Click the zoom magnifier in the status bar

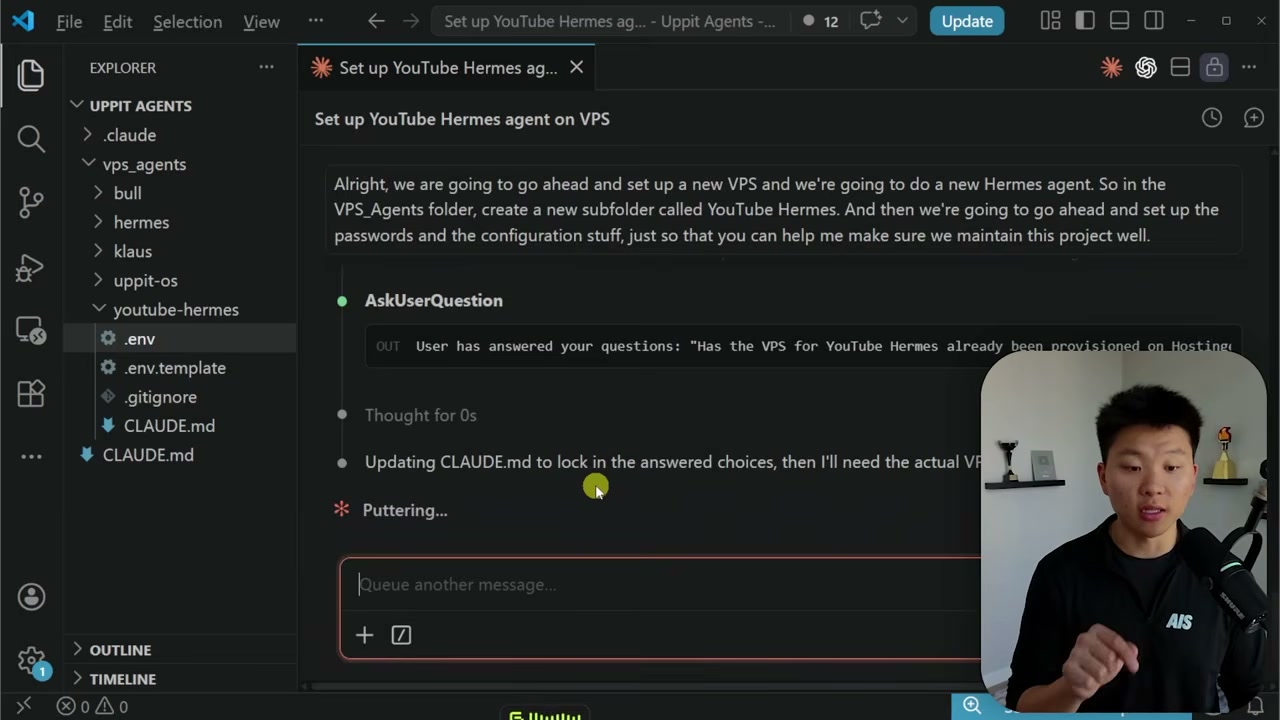click(x=971, y=706)
